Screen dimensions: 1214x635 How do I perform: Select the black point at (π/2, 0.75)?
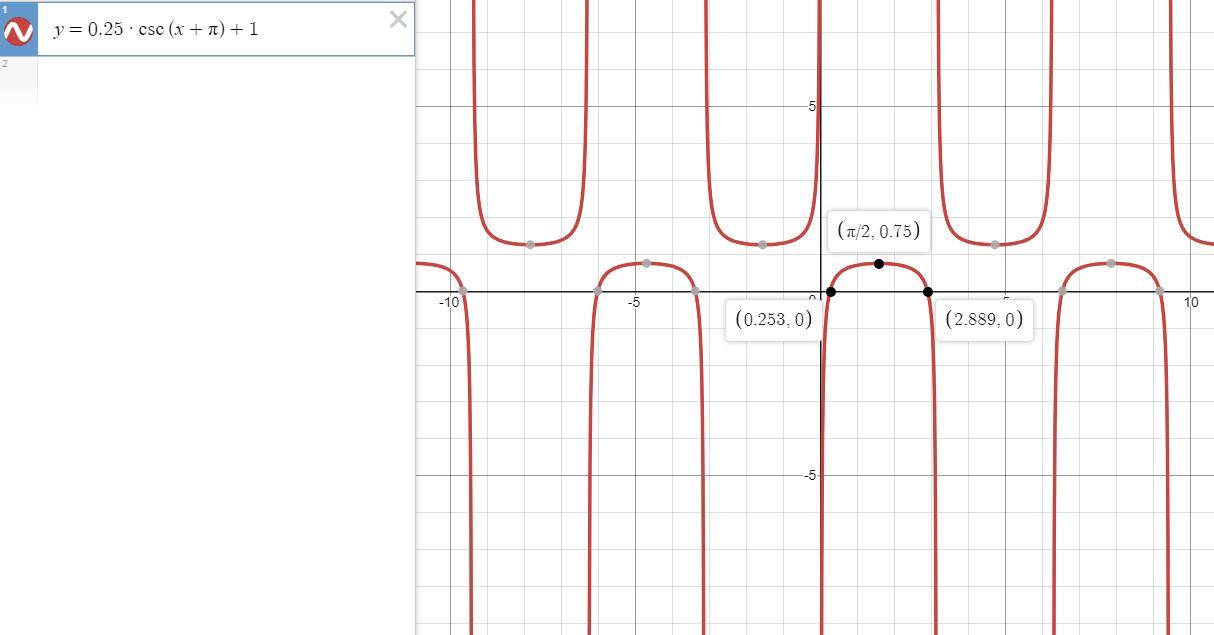click(879, 264)
